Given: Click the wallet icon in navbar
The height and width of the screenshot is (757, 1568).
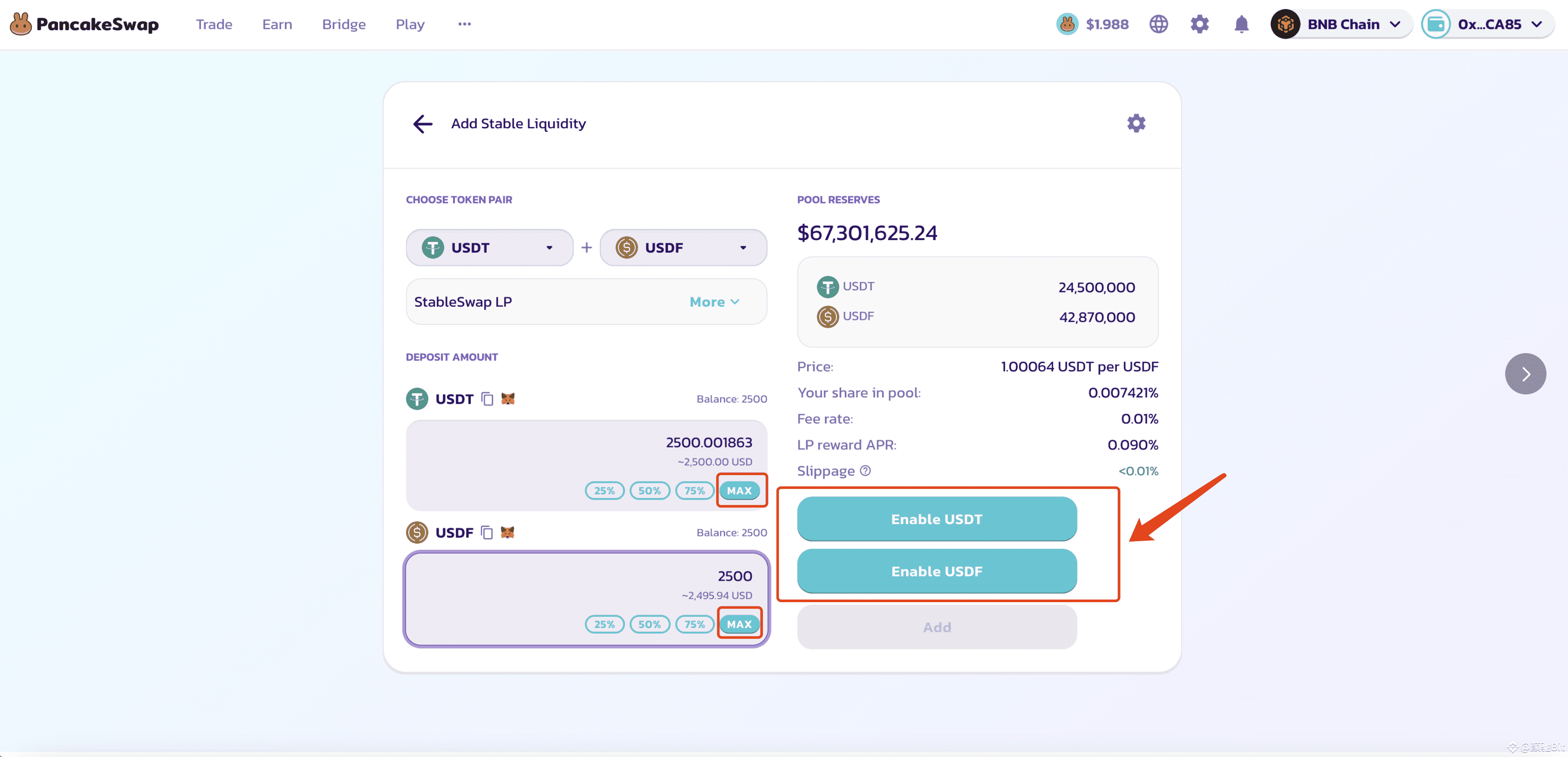Looking at the screenshot, I should [1435, 25].
